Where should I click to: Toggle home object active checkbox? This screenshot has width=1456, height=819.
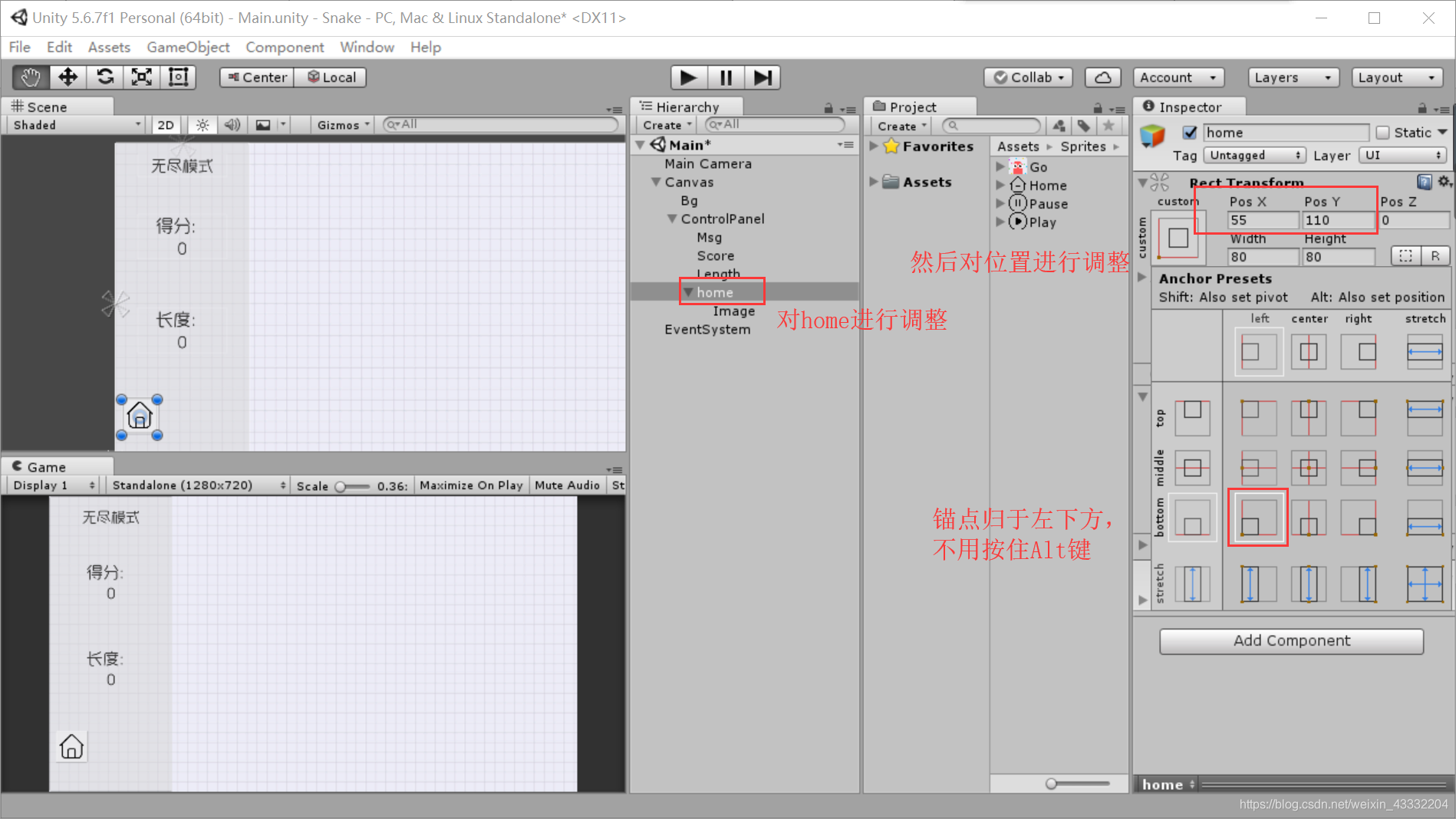(1190, 133)
